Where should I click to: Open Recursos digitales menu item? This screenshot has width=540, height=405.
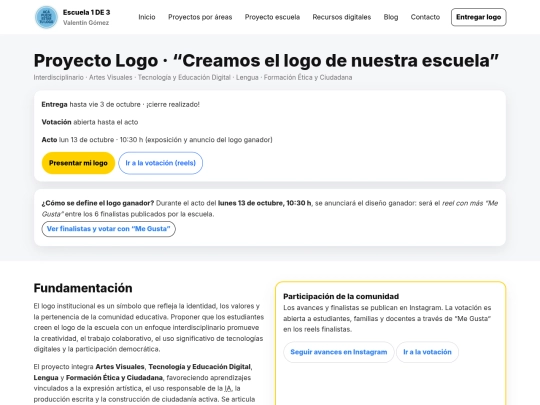(x=342, y=17)
